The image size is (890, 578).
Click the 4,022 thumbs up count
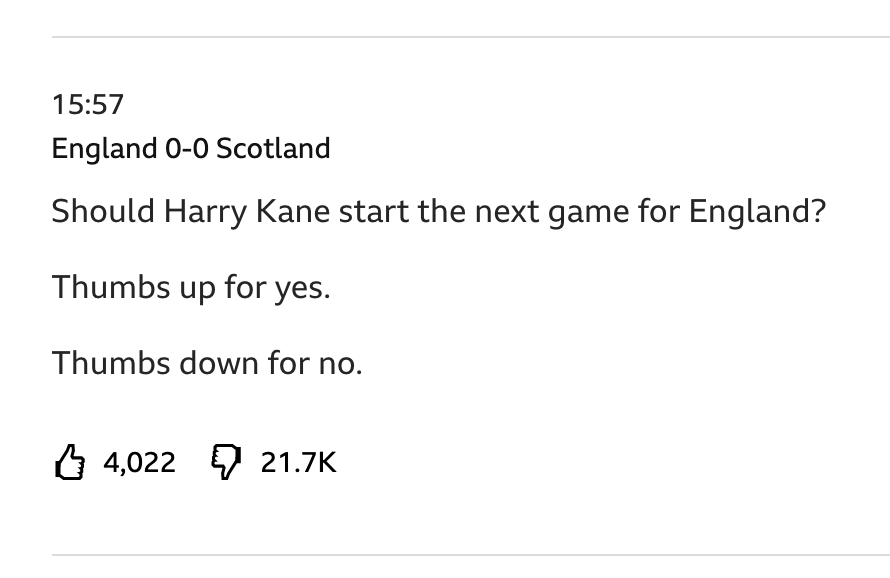[x=139, y=462]
